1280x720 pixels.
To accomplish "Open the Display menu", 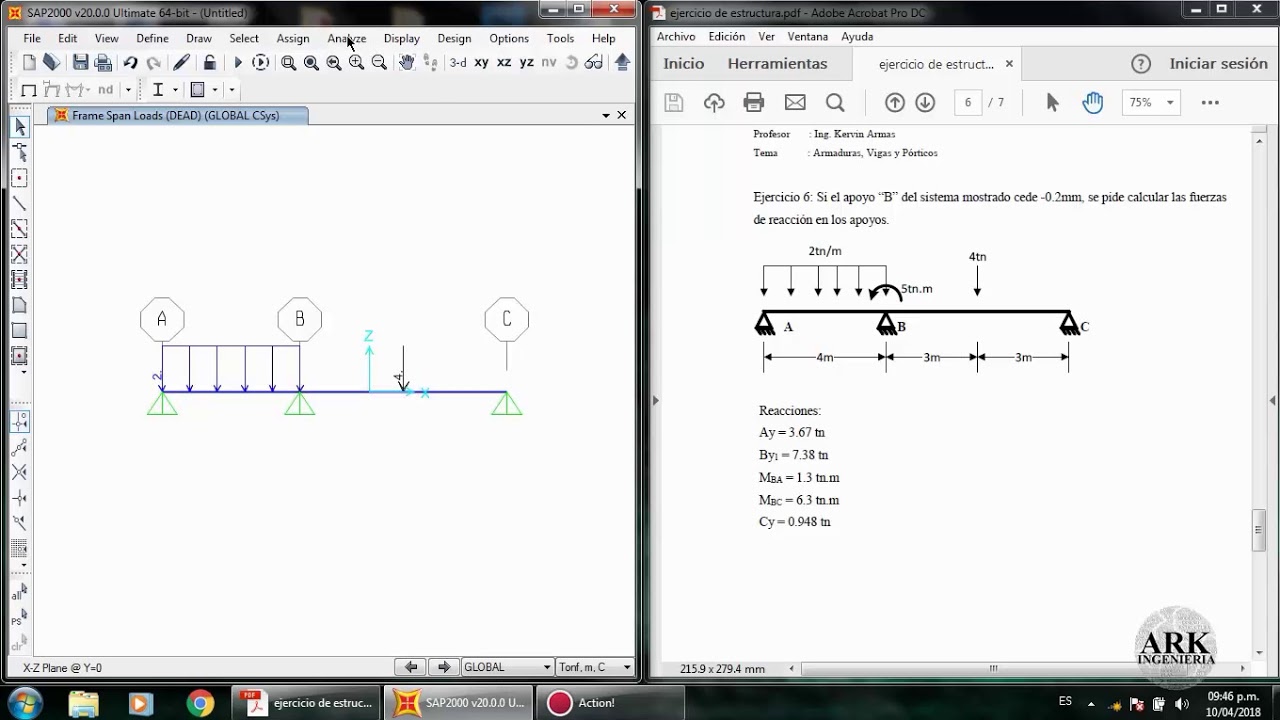I will 402,38.
